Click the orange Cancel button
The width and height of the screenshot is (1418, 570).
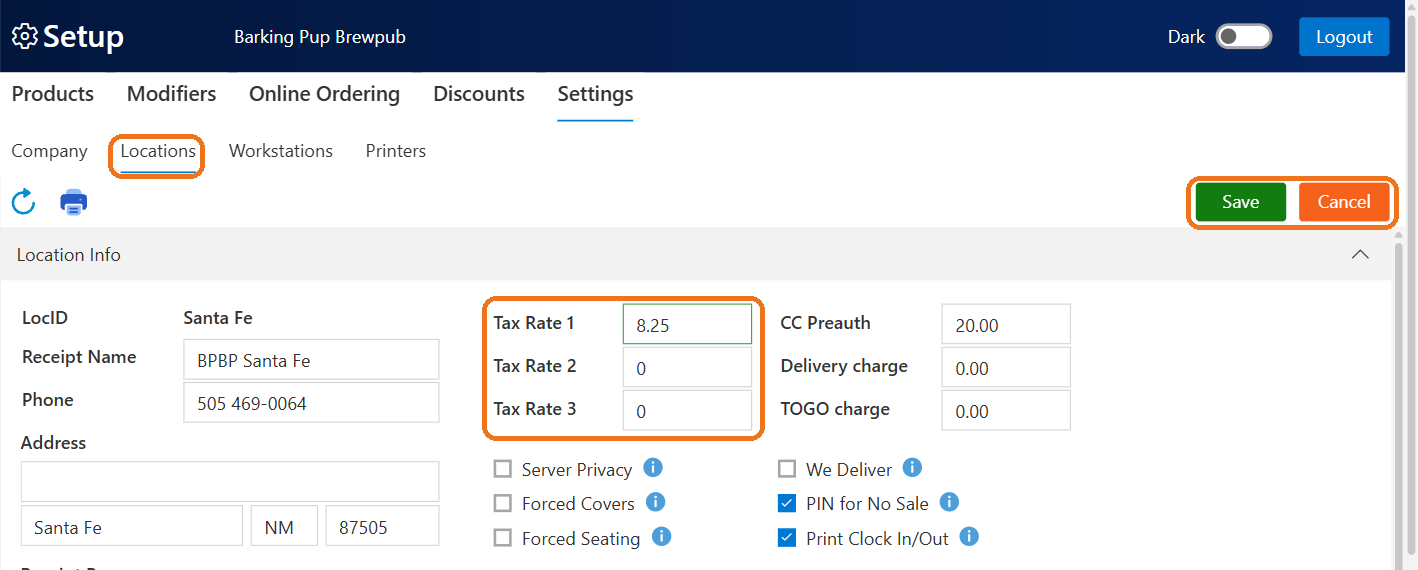(1344, 202)
